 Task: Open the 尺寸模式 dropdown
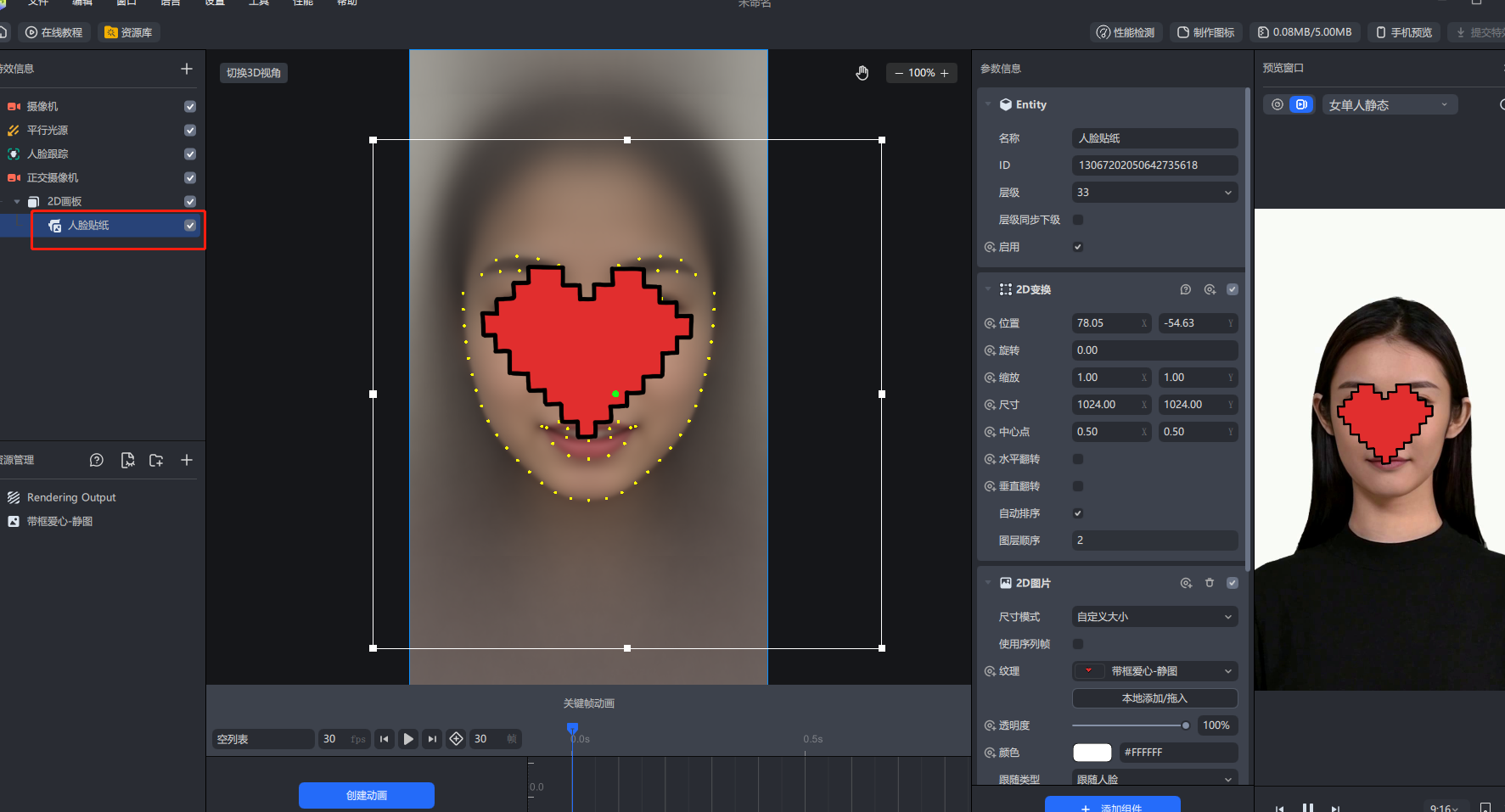tap(1154, 617)
